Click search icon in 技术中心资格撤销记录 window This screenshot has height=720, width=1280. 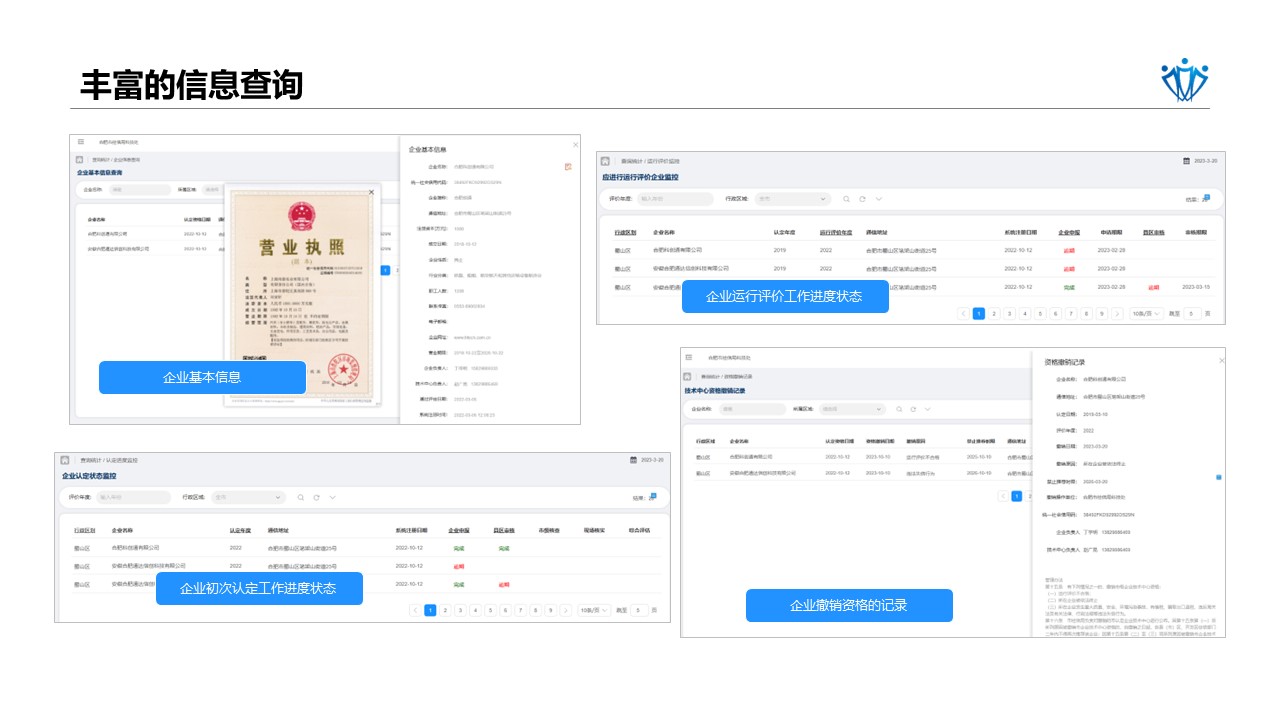899,409
